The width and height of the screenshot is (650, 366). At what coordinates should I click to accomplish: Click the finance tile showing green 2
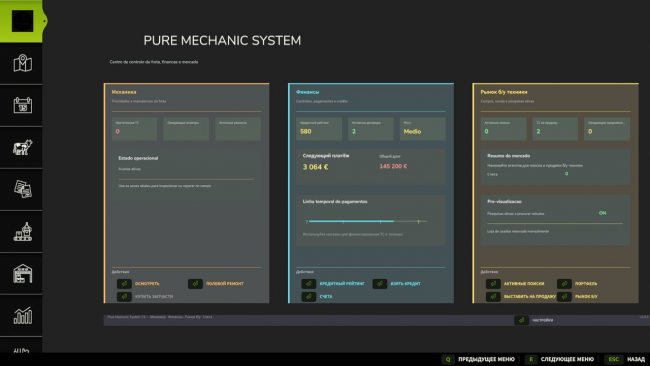[371, 129]
